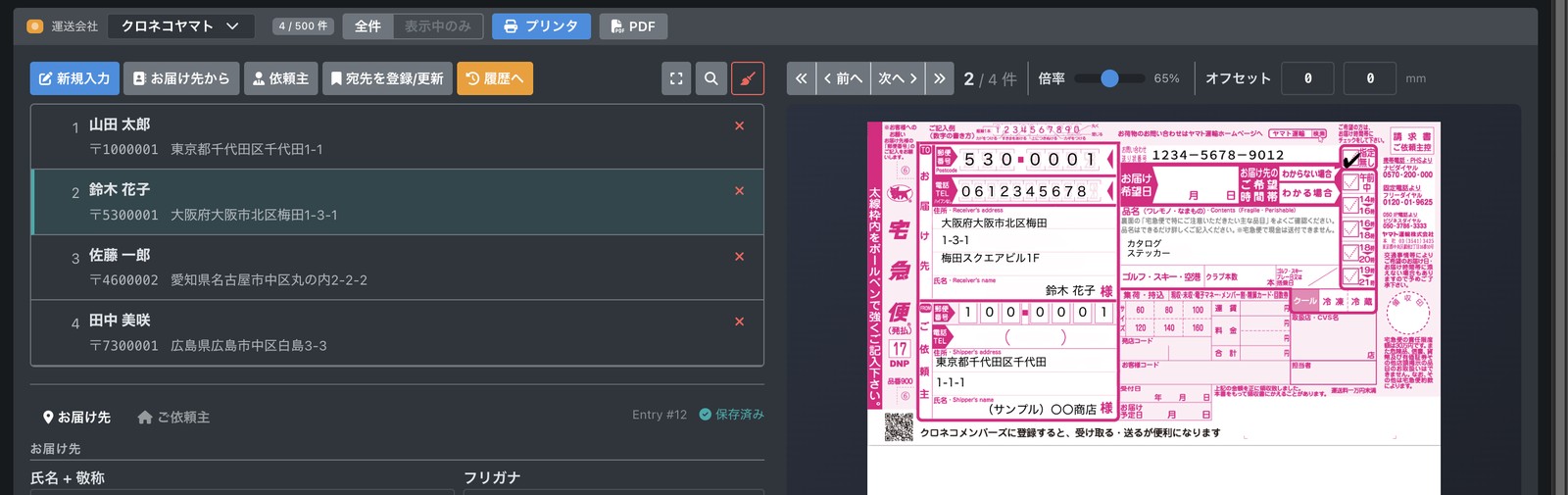Click the 4 / 500 件 count badge
Screen dimensions: 1568x495
pos(303,26)
